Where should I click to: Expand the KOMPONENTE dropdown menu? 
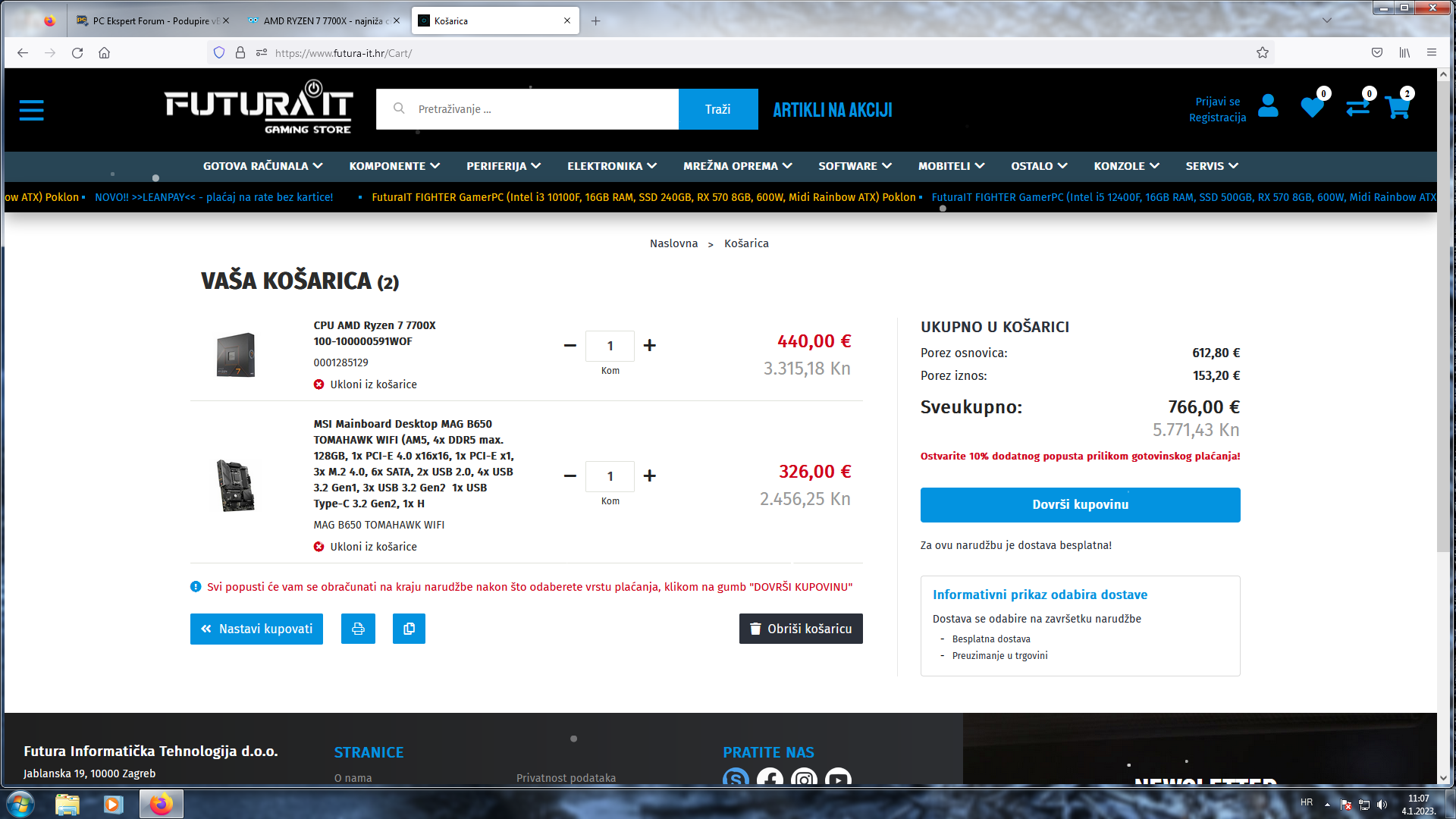(x=394, y=165)
